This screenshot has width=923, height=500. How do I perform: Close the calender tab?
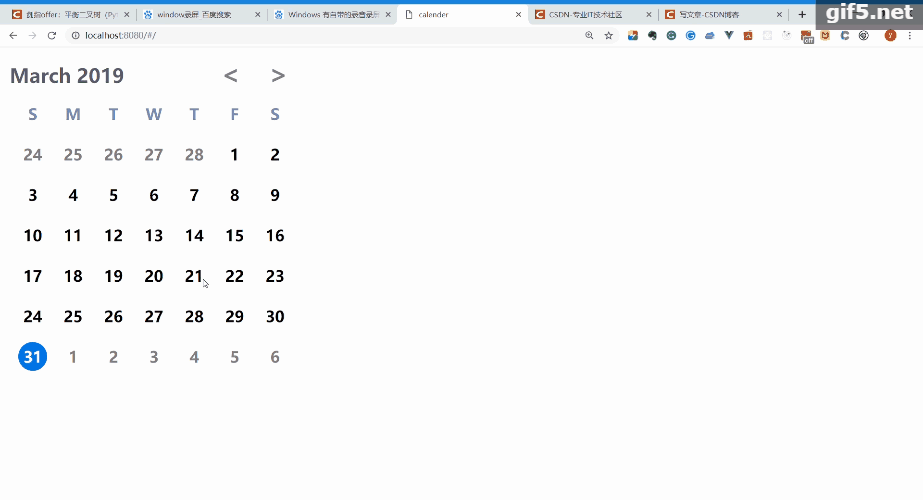pos(518,15)
